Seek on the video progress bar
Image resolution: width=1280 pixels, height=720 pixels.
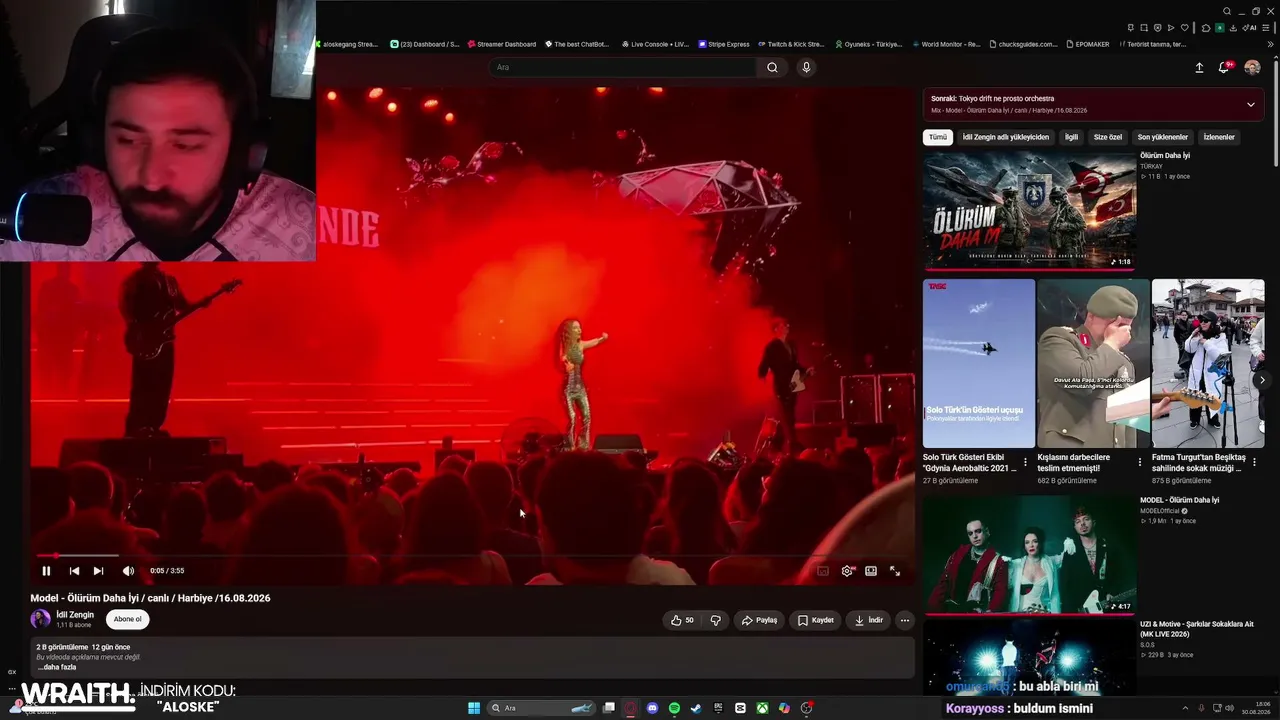tap(470, 555)
